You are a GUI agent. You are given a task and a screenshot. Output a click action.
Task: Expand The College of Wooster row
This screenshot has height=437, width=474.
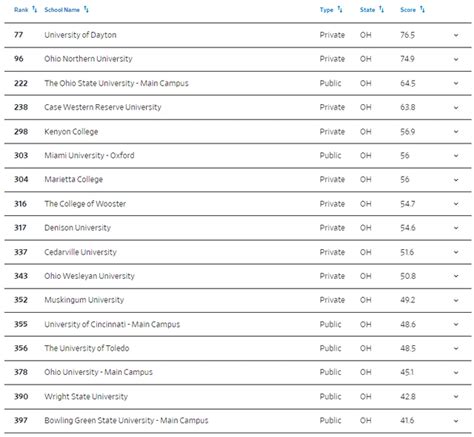456,204
